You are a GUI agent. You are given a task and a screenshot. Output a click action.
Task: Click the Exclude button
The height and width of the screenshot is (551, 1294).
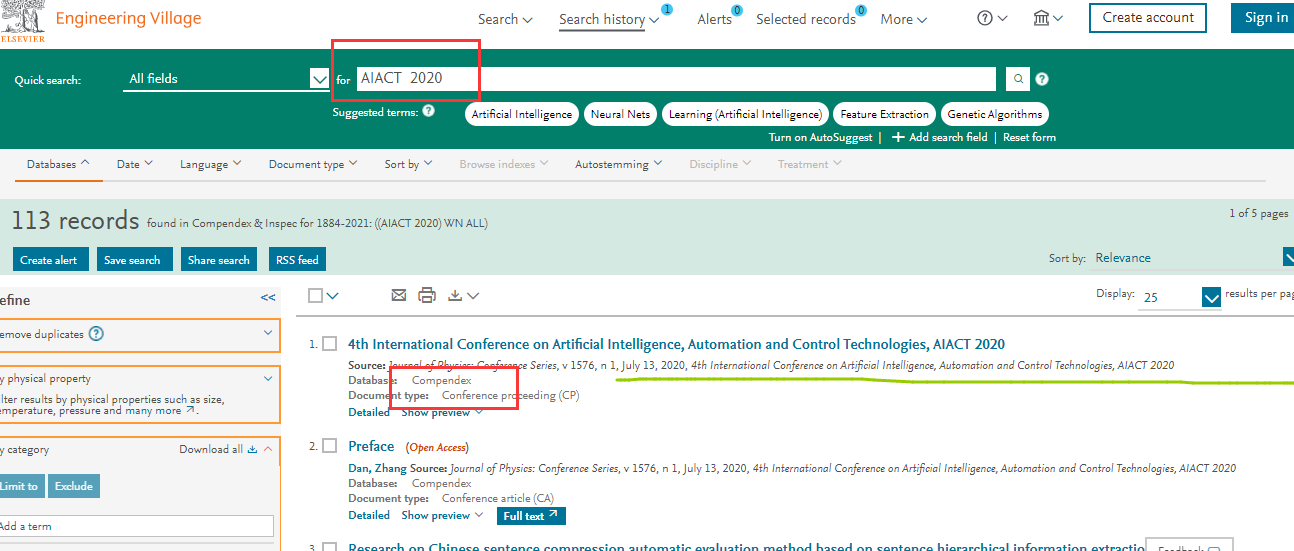pos(74,486)
